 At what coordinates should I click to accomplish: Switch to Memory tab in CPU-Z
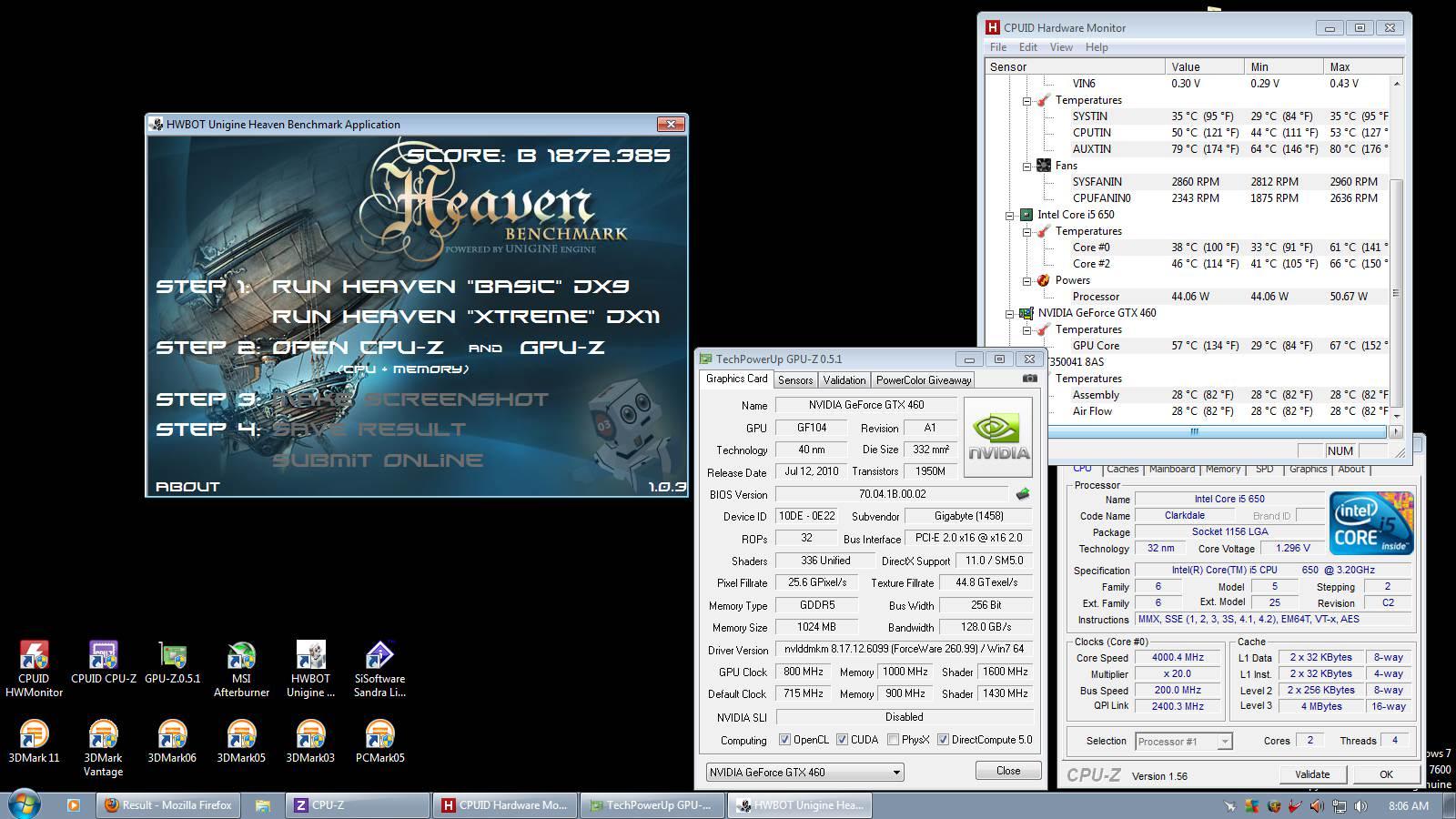[x=1223, y=470]
